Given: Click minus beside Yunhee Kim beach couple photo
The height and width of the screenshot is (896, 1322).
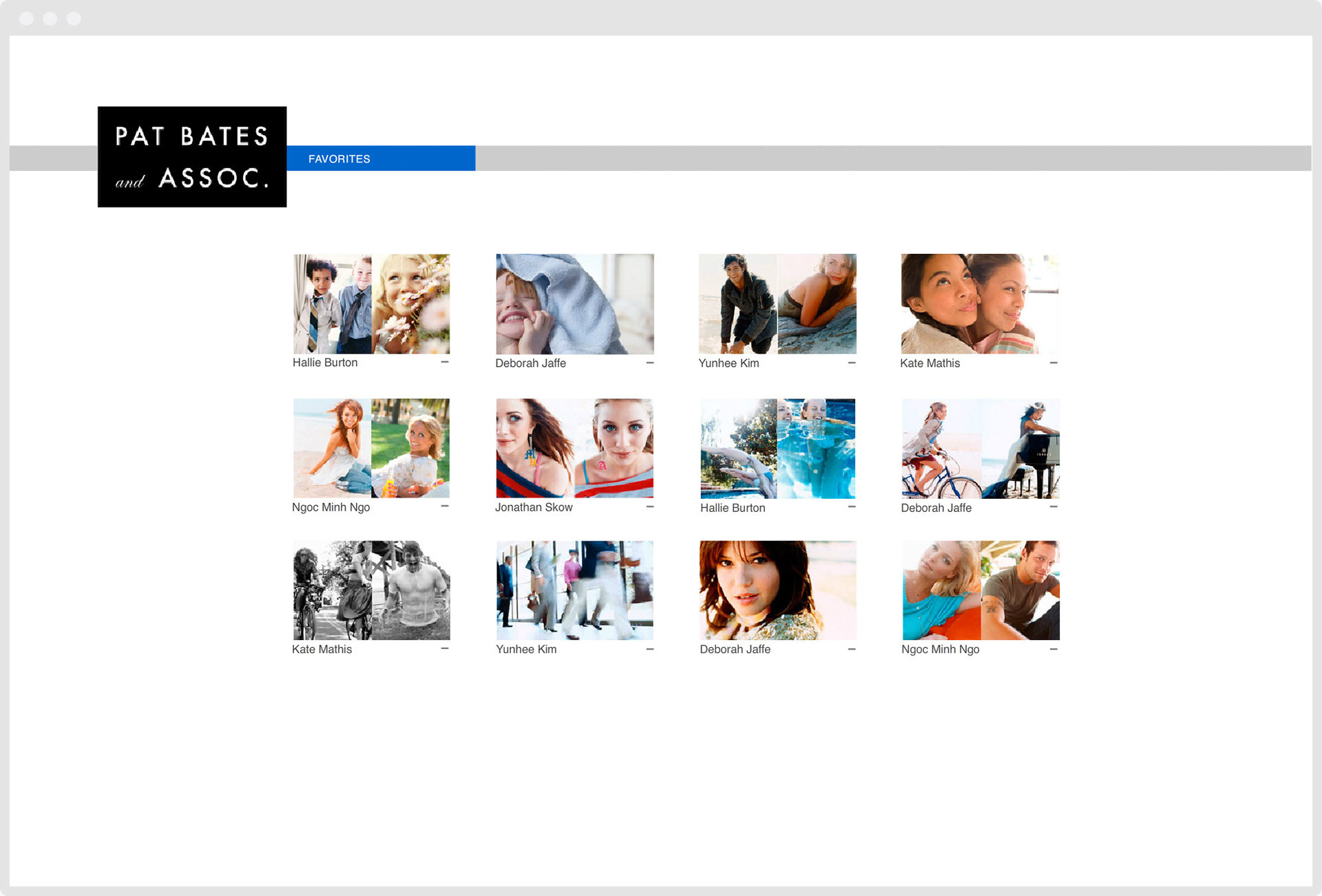Looking at the screenshot, I should [852, 363].
